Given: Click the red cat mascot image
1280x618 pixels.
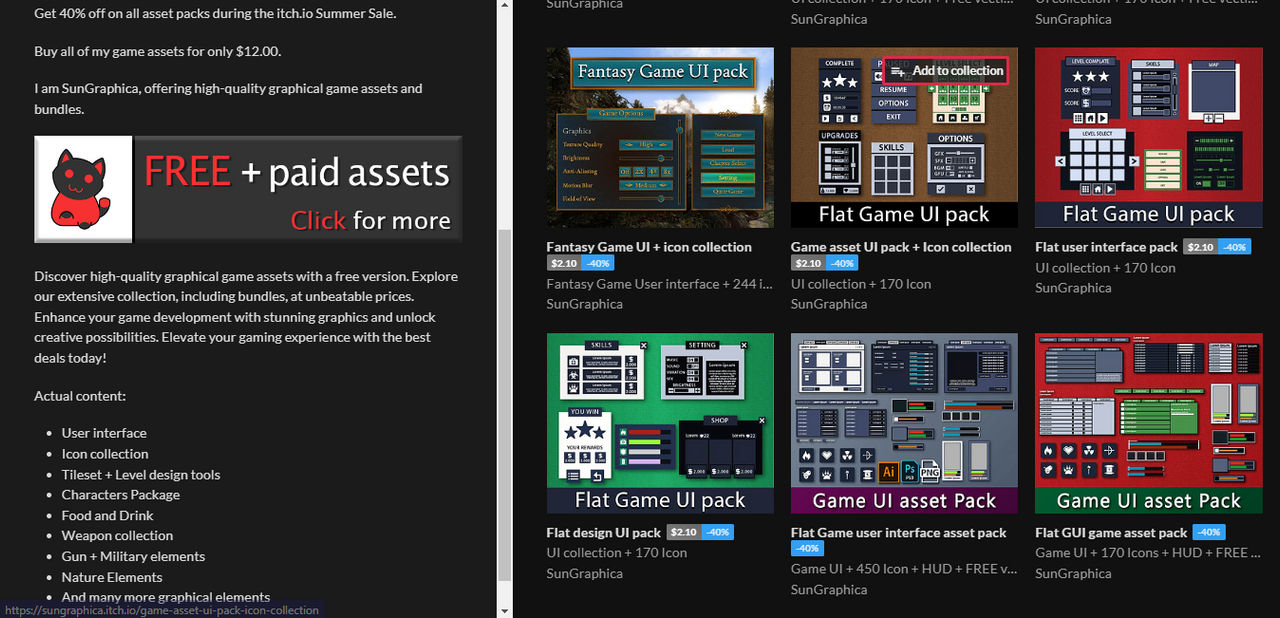Looking at the screenshot, I should tap(84, 189).
